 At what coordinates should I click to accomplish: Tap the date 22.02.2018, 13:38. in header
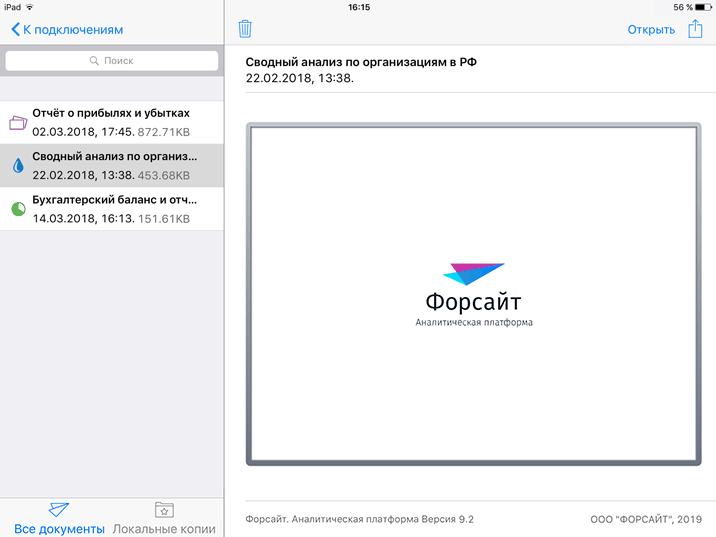[300, 79]
